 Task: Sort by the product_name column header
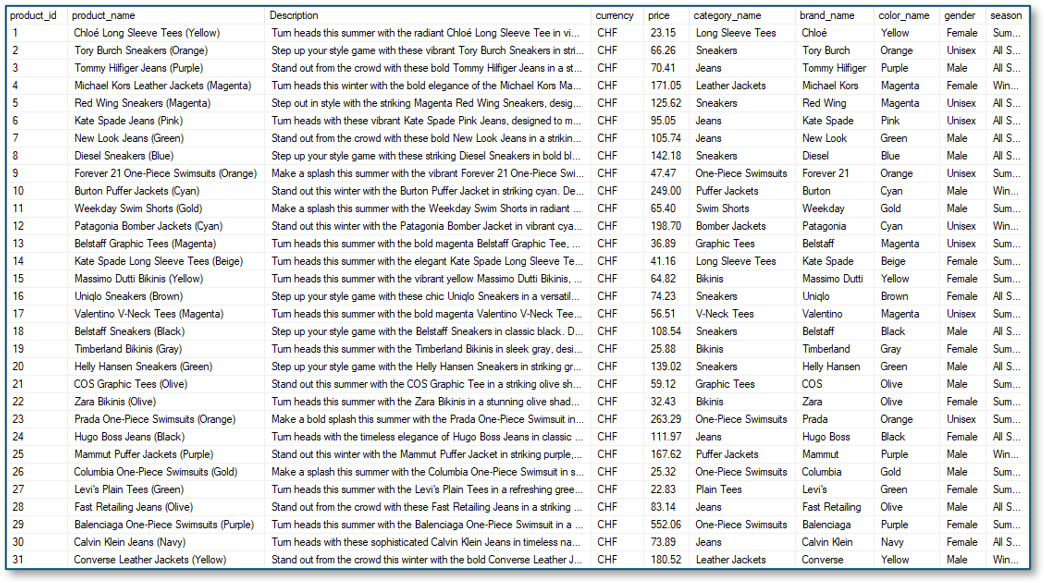[103, 15]
